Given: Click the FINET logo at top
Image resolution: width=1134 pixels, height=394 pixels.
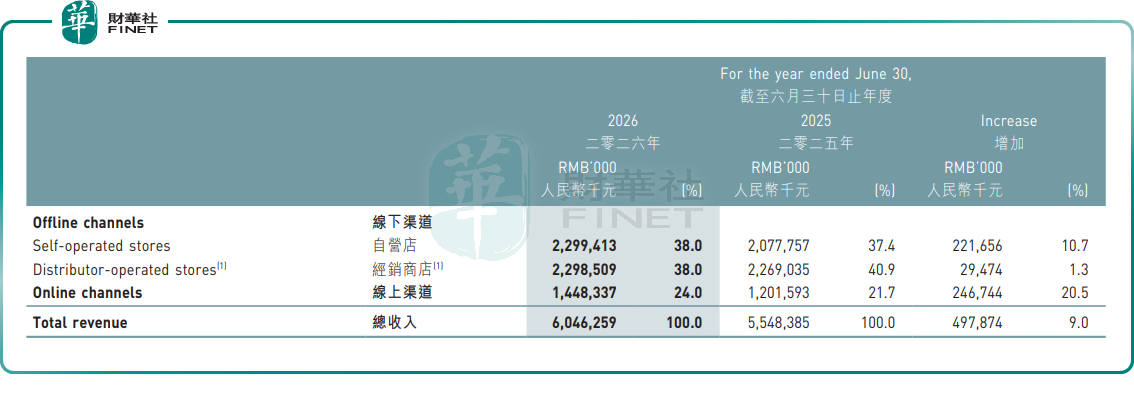Looking at the screenshot, I should coord(110,22).
